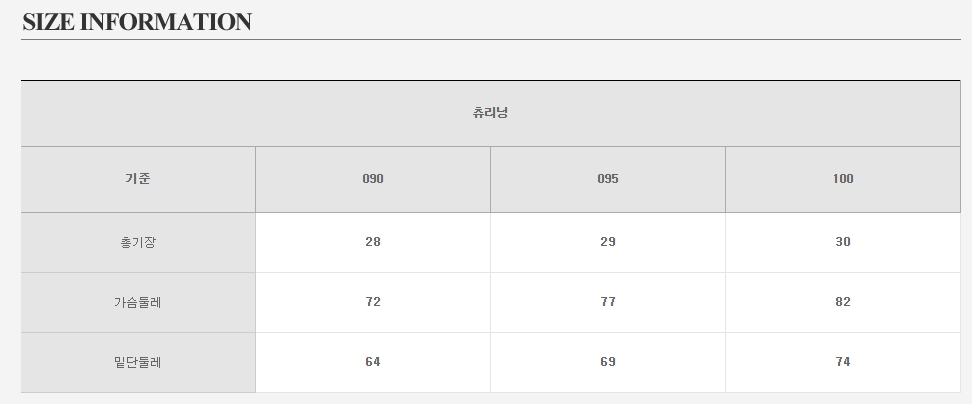Pick the 밑단둘레 value 64 cell
This screenshot has width=972, height=404.
coord(373,362)
